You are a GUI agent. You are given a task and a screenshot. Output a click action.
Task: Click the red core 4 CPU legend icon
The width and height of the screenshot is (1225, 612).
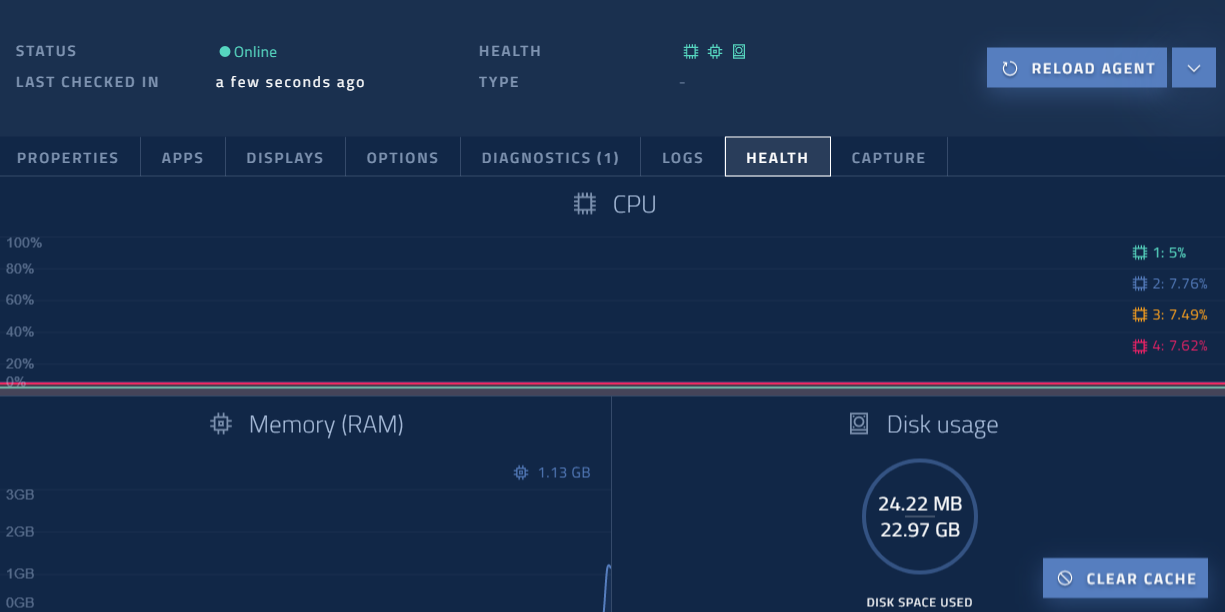(1139, 347)
